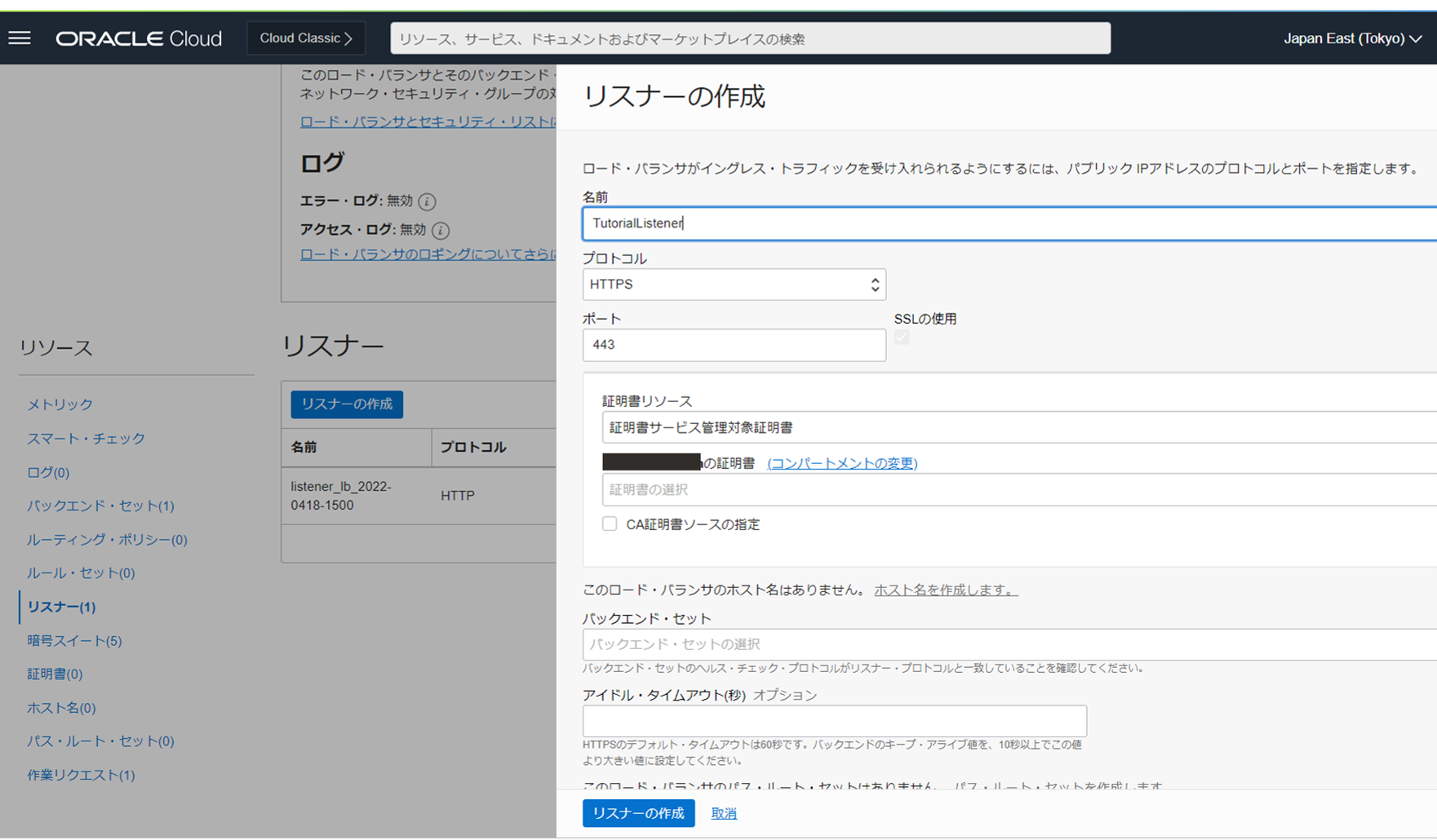Check the CA証明書ソースの指定 checkbox

point(609,524)
